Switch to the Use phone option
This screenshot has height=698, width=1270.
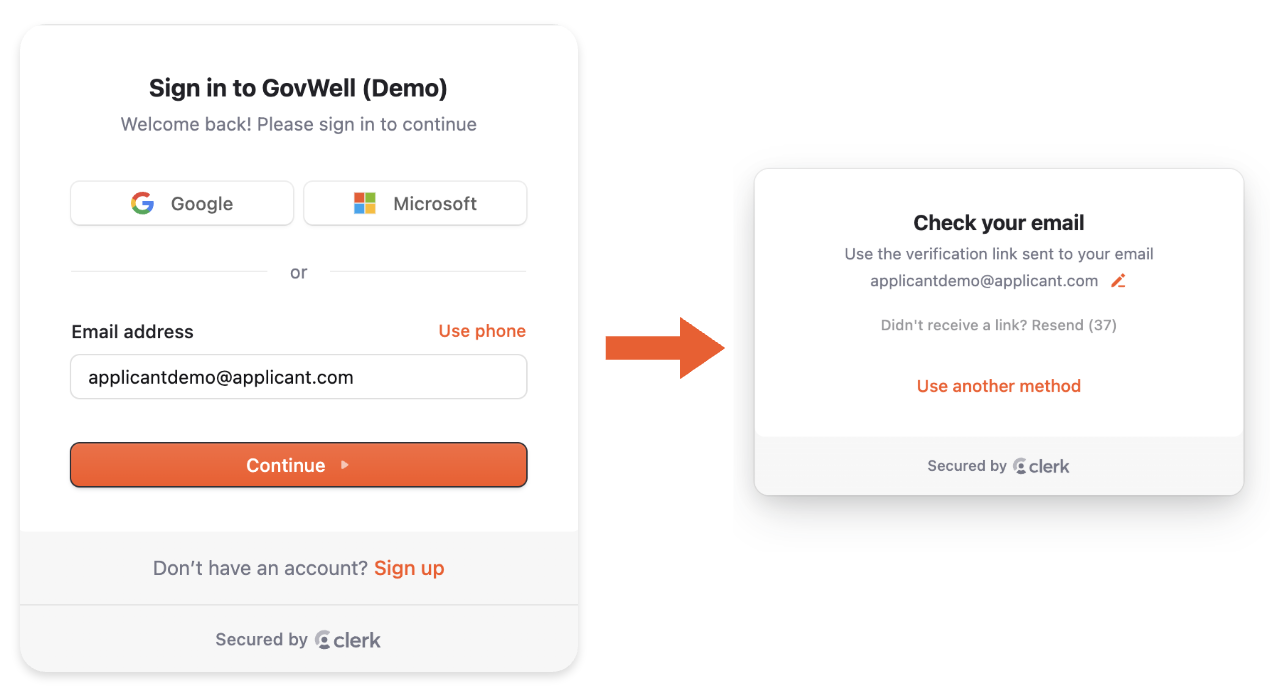click(x=482, y=331)
